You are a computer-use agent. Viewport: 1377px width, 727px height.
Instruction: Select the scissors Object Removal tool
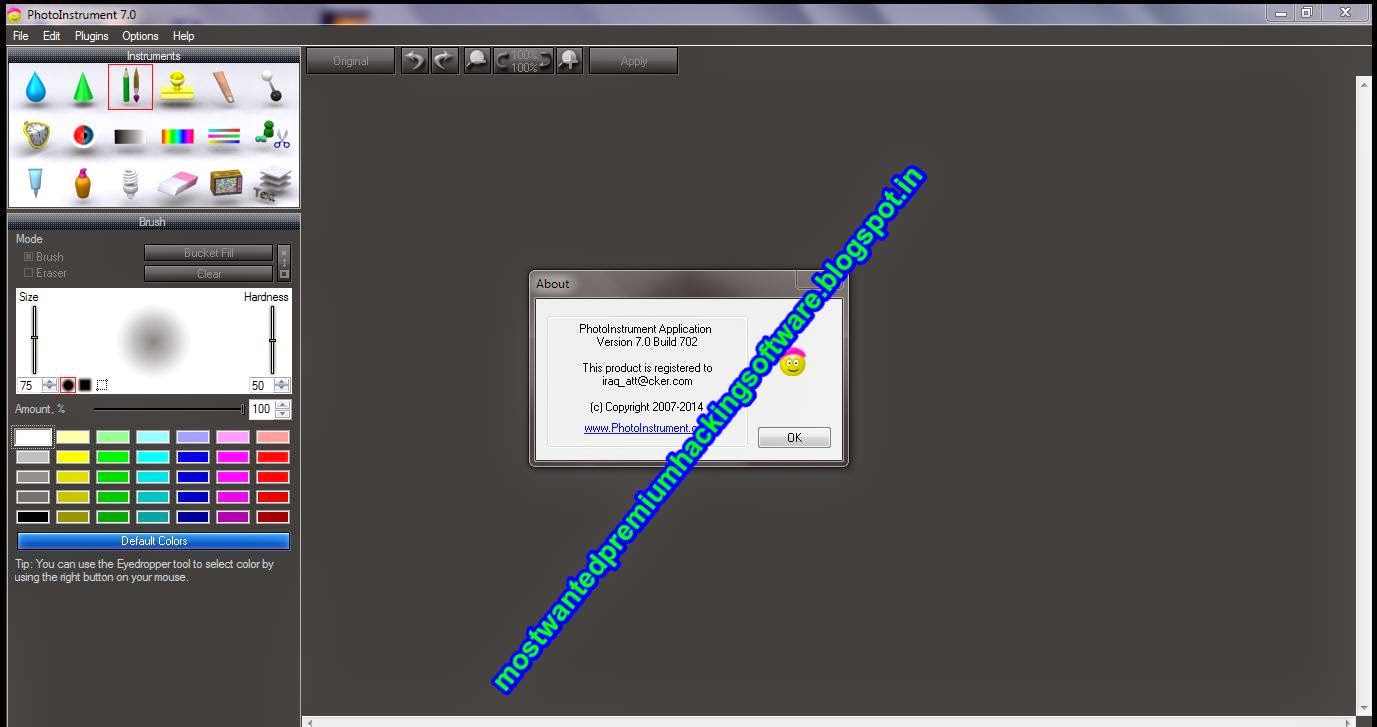(x=272, y=136)
